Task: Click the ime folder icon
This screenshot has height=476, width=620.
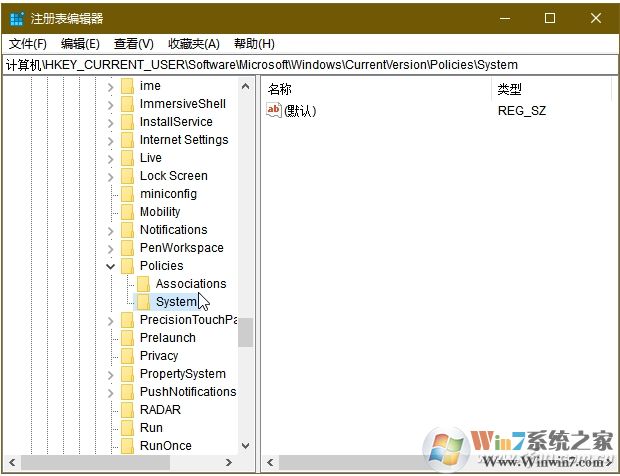Action: 127,86
